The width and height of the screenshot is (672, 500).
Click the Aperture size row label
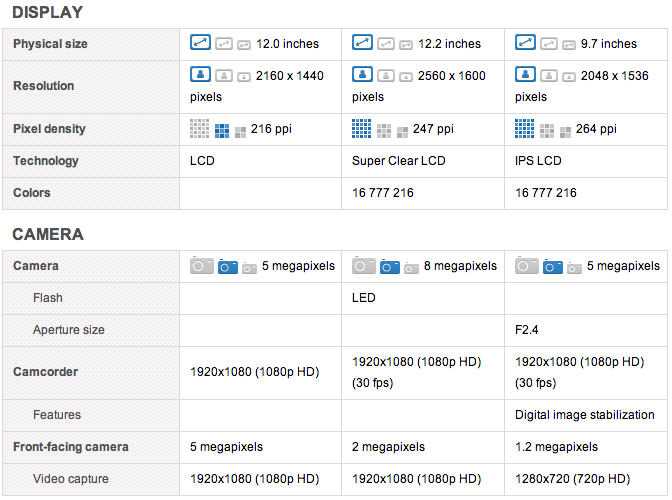[68, 330]
